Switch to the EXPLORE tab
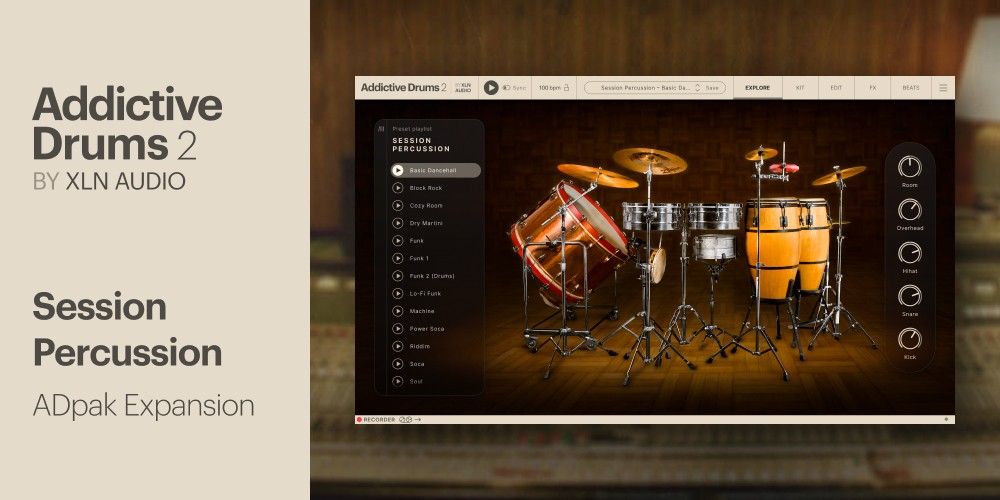Image resolution: width=1000 pixels, height=500 pixels. (758, 88)
